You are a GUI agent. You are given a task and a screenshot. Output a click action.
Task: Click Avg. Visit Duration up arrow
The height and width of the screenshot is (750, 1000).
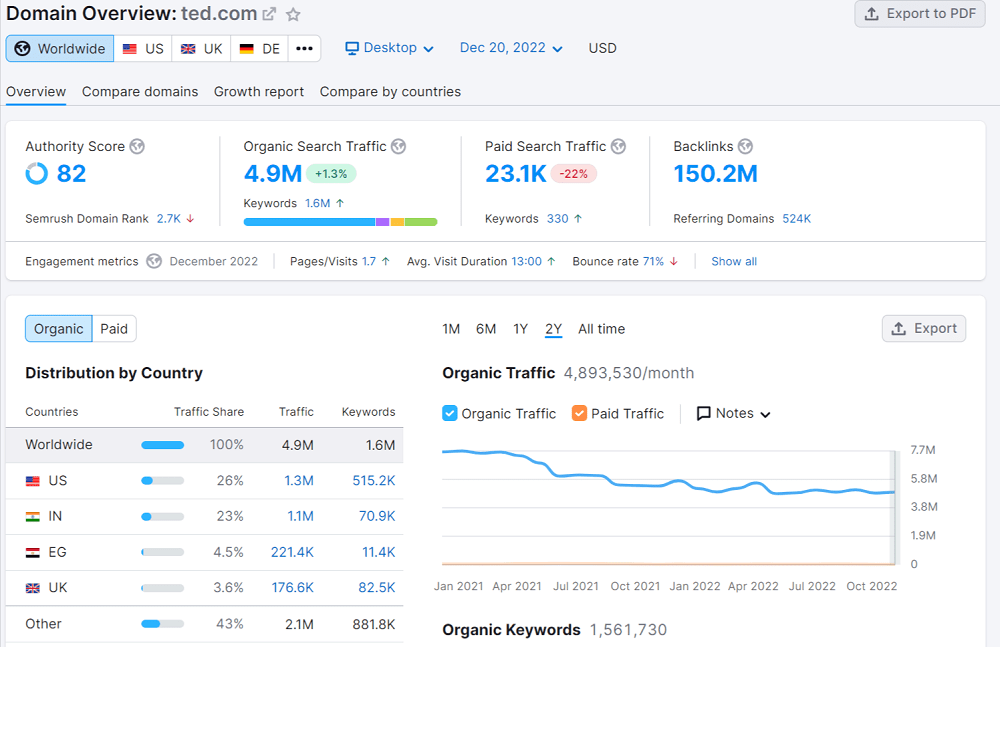pos(551,261)
